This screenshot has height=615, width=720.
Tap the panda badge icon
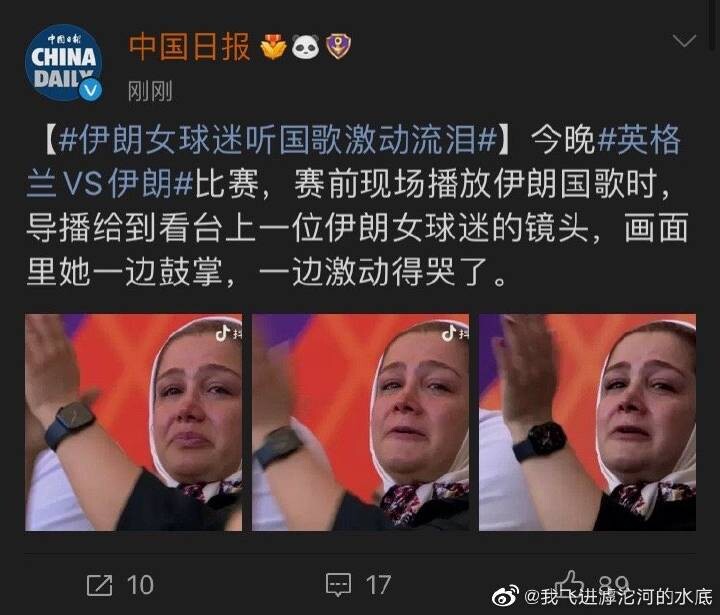pos(306,47)
